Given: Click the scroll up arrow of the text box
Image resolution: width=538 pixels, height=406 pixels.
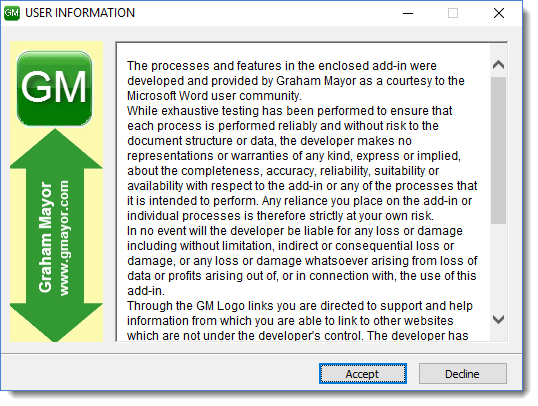Looking at the screenshot, I should click(498, 65).
